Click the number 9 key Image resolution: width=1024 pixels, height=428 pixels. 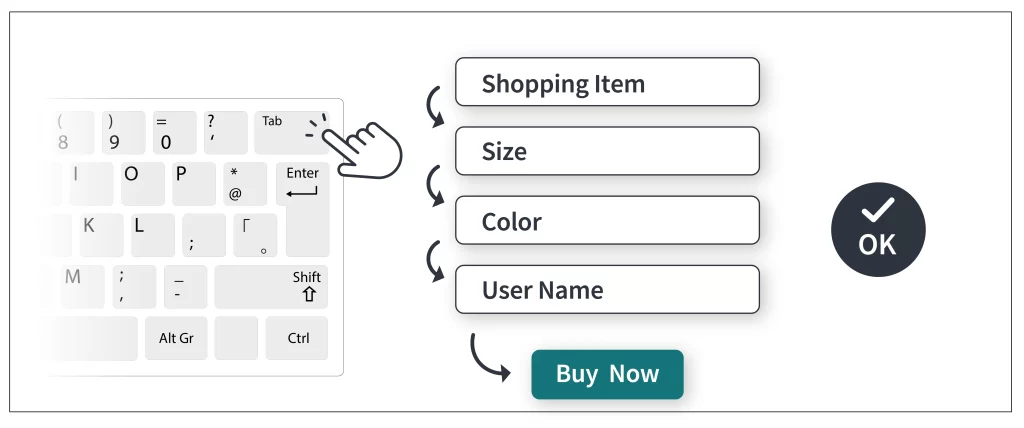tap(123, 133)
